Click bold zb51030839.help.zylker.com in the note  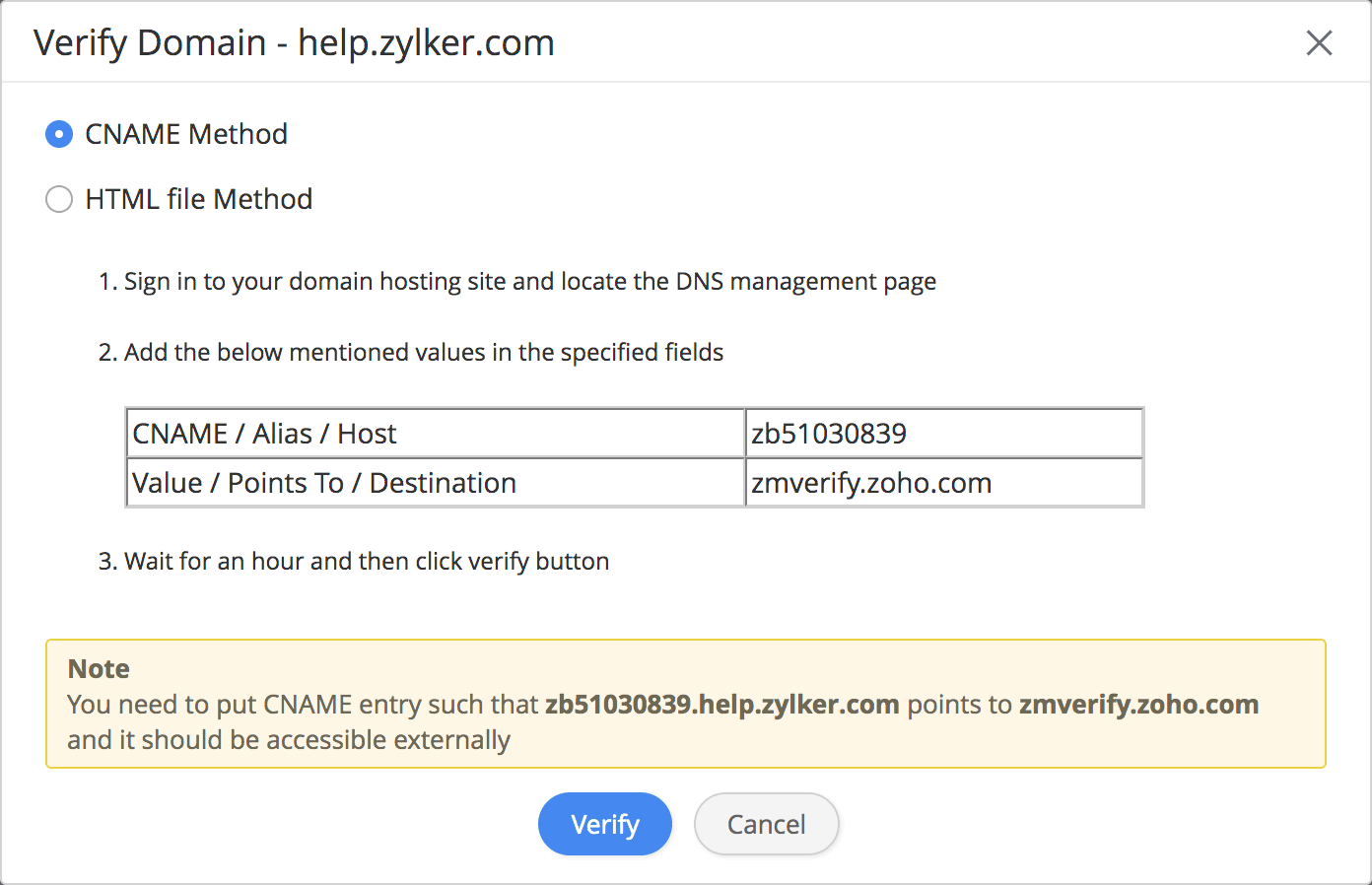(x=721, y=705)
